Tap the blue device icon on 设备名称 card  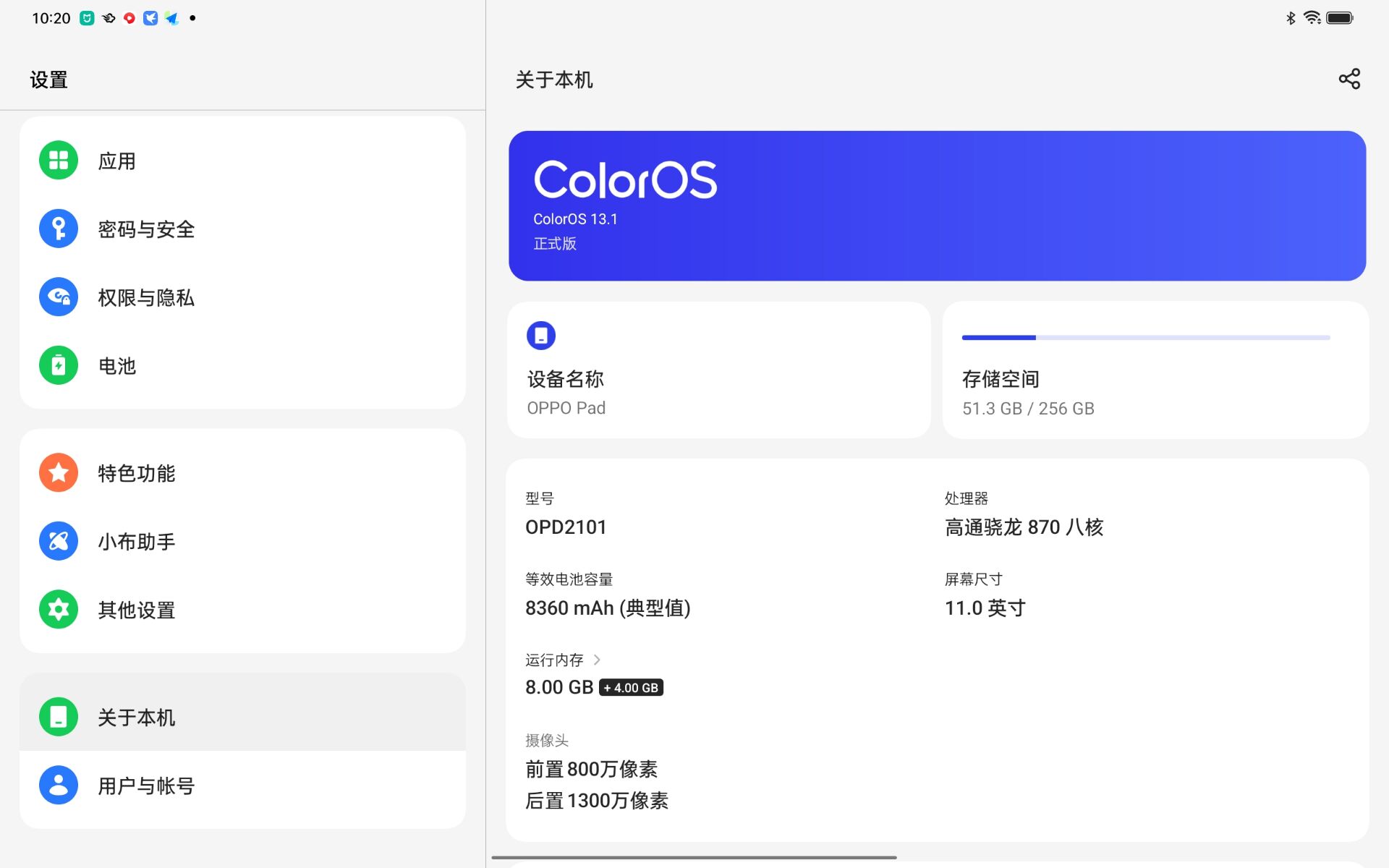tap(540, 335)
